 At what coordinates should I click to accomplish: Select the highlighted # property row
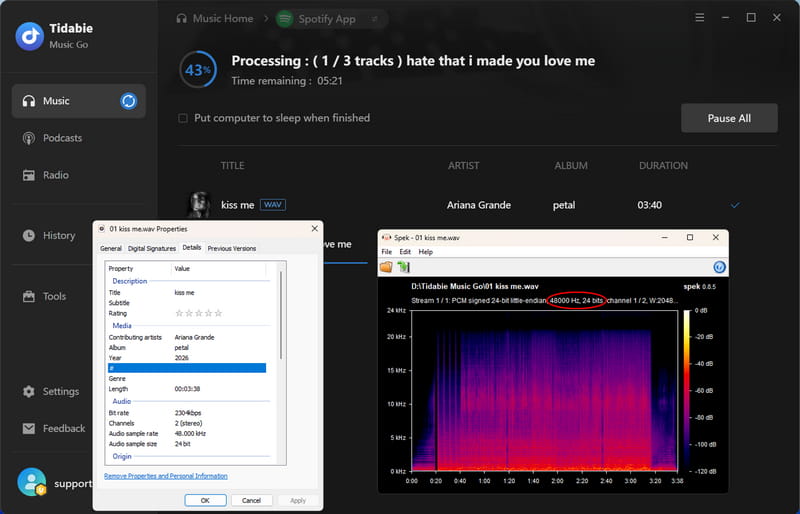point(187,368)
